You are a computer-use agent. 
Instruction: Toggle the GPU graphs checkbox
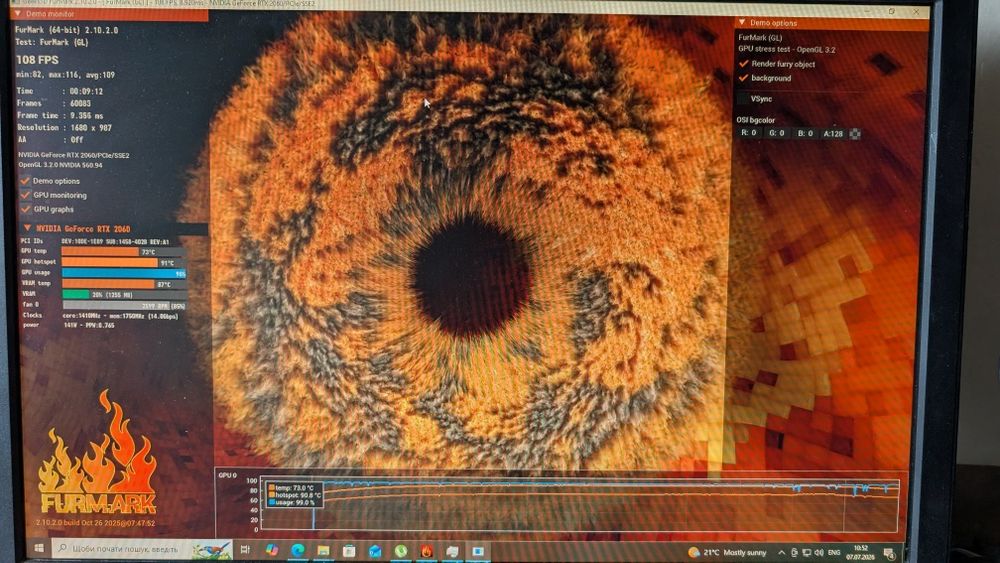tap(26, 209)
